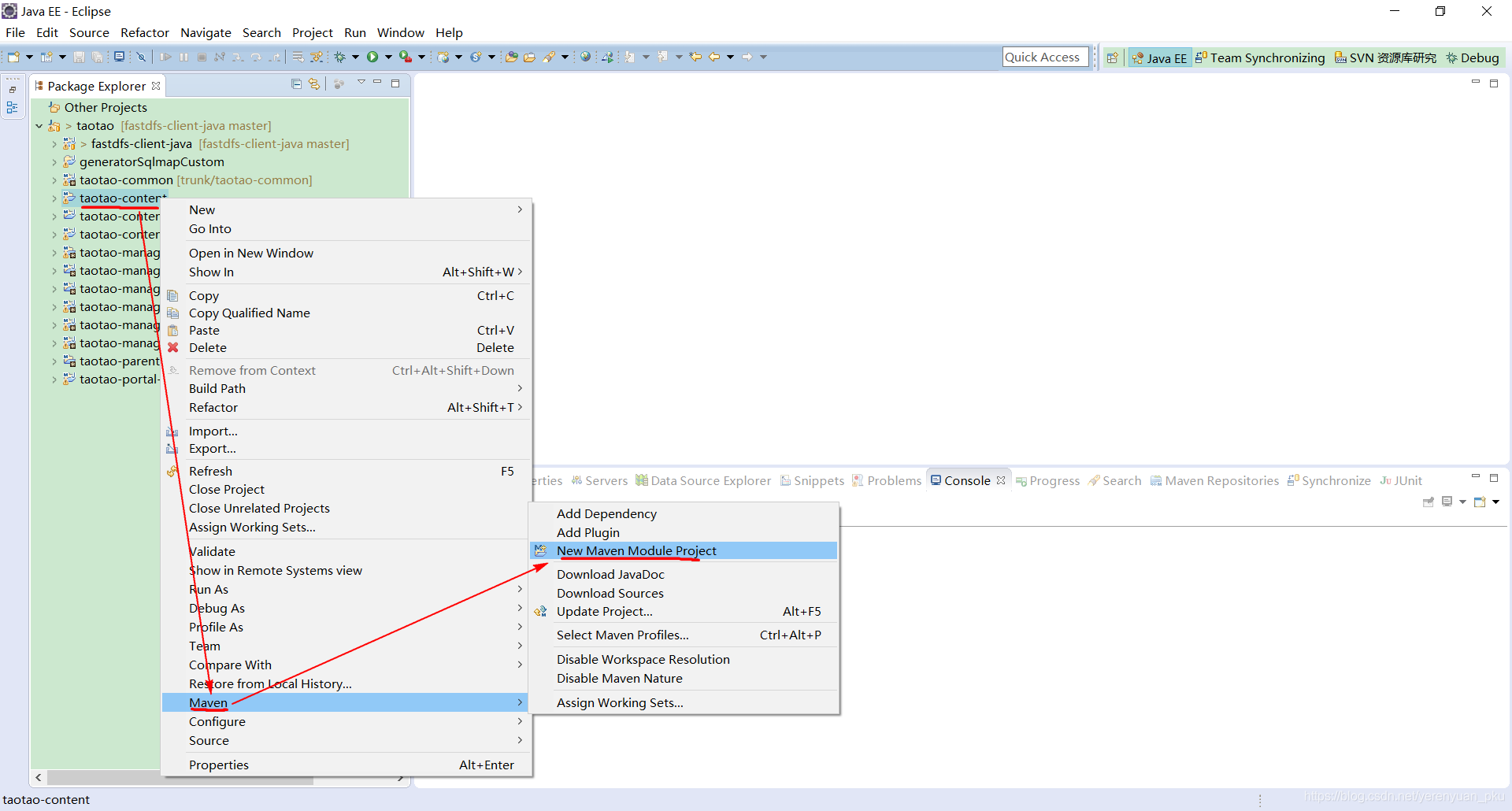Switch to the Servers tab
This screenshot has width=1512, height=811.
pyautogui.click(x=599, y=480)
